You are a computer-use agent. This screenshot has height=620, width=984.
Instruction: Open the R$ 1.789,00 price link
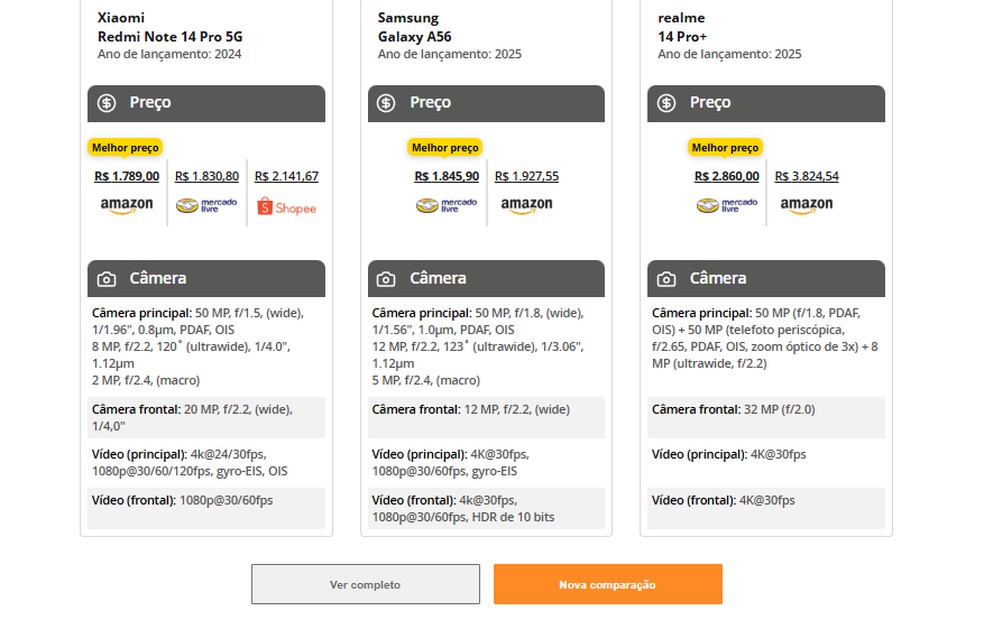pyautogui.click(x=126, y=176)
